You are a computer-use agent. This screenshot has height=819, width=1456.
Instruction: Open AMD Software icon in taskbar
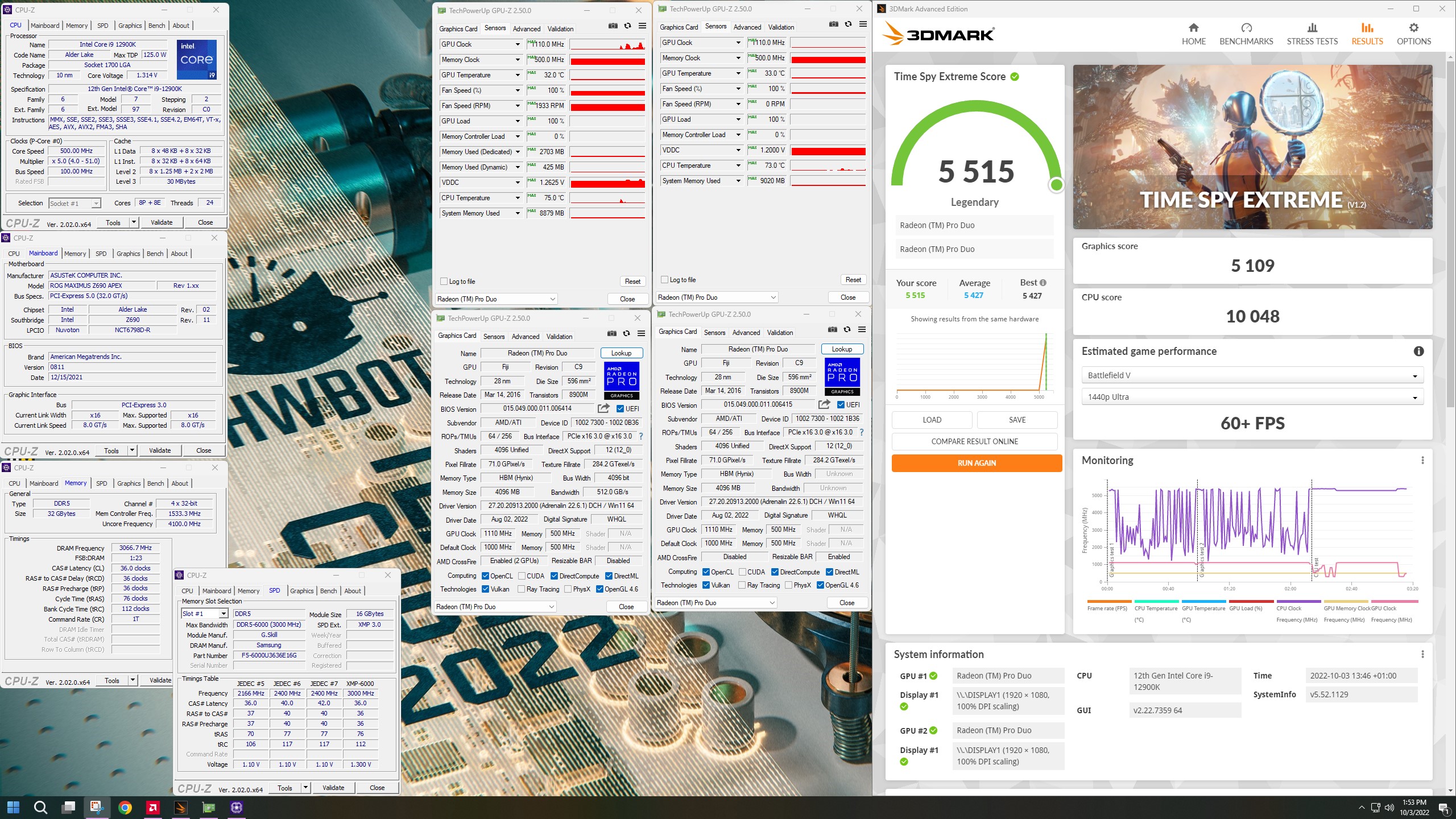pyautogui.click(x=152, y=807)
